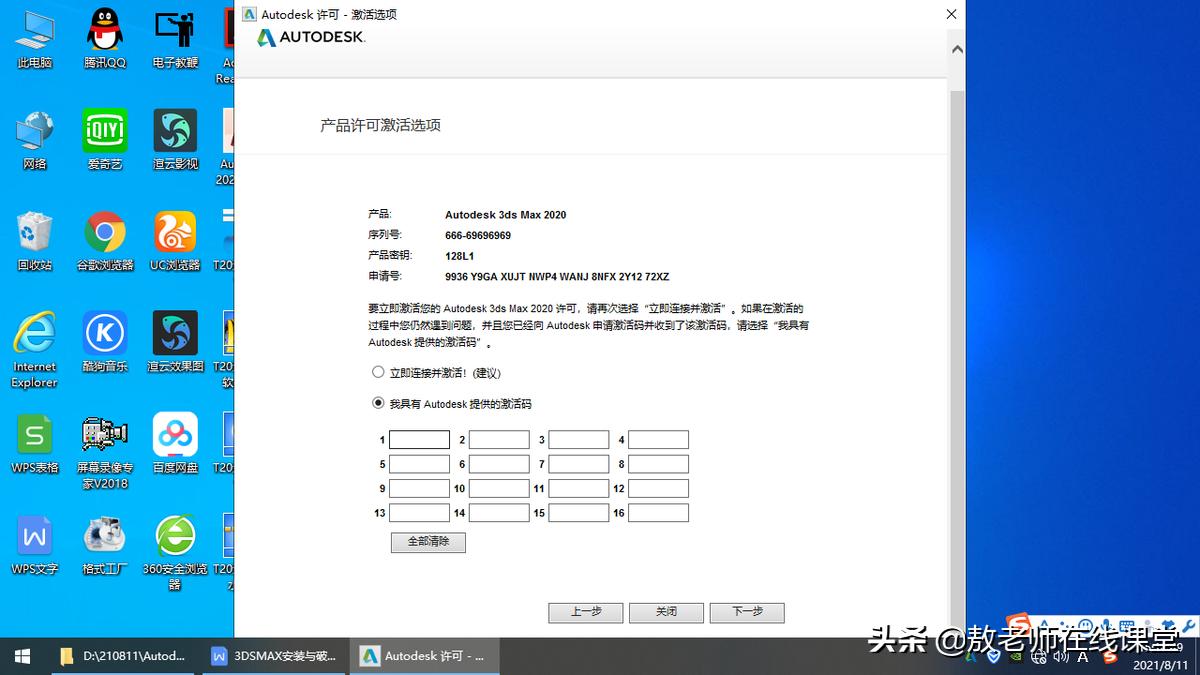Launch 谷歌浏览器 from the desktop
The height and width of the screenshot is (675, 1200).
[x=104, y=232]
